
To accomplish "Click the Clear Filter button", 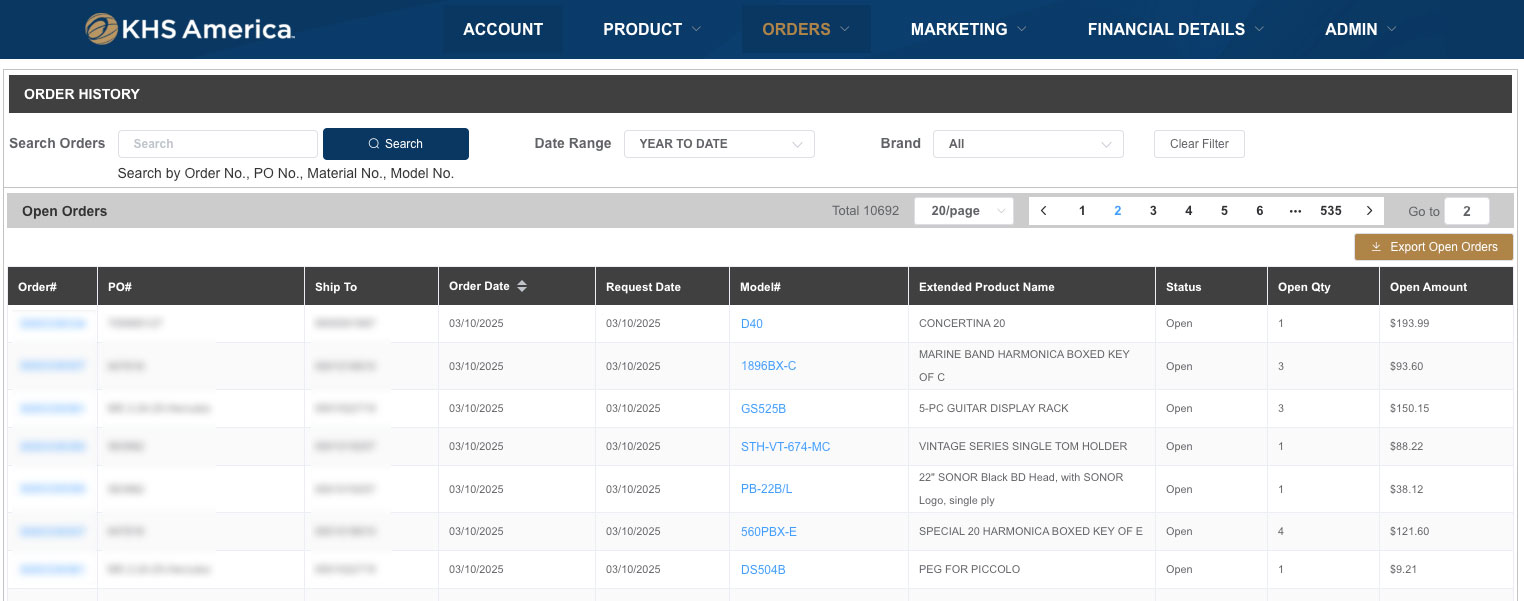I will (1199, 144).
